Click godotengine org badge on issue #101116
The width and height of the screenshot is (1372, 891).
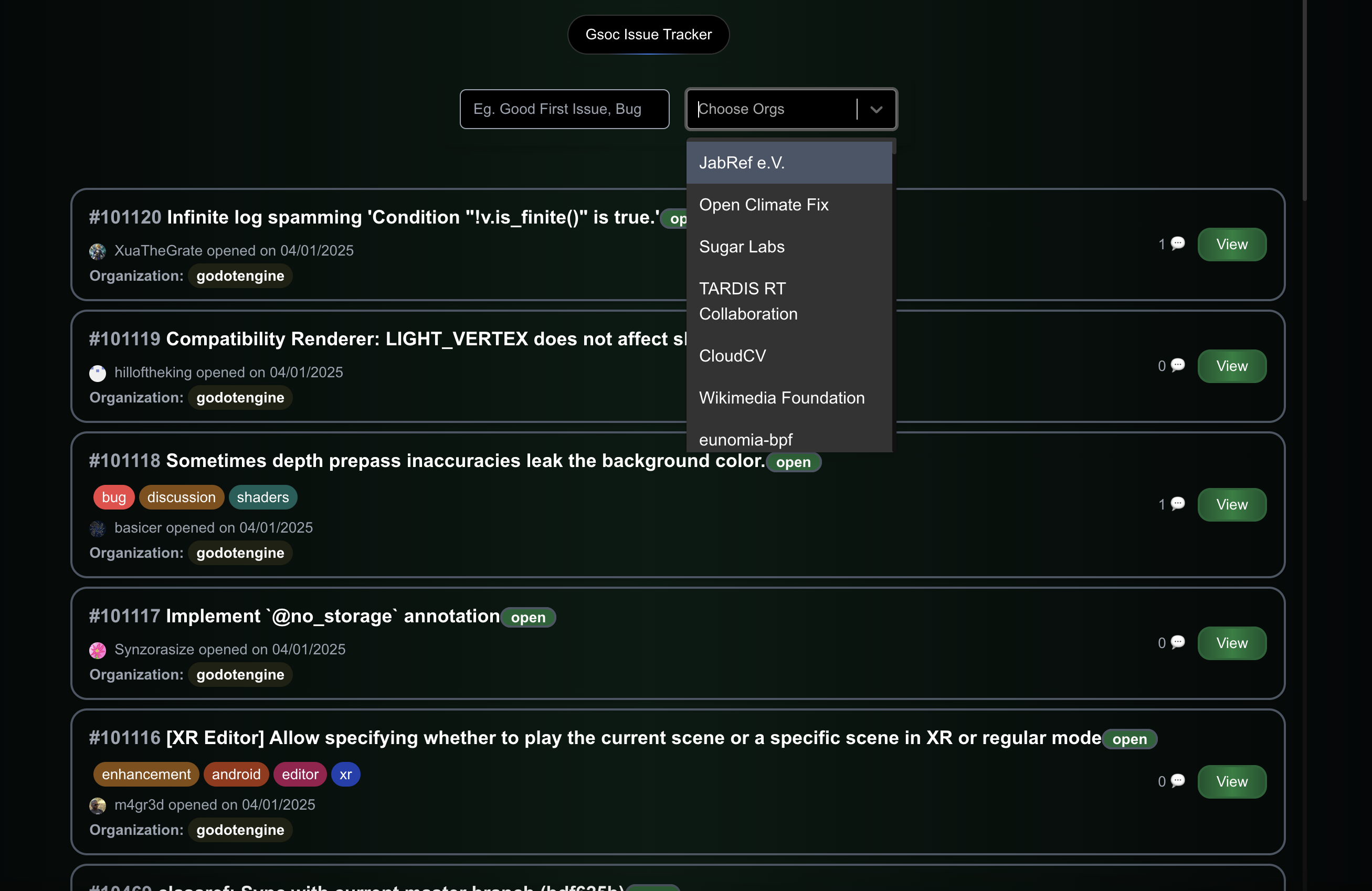click(240, 830)
